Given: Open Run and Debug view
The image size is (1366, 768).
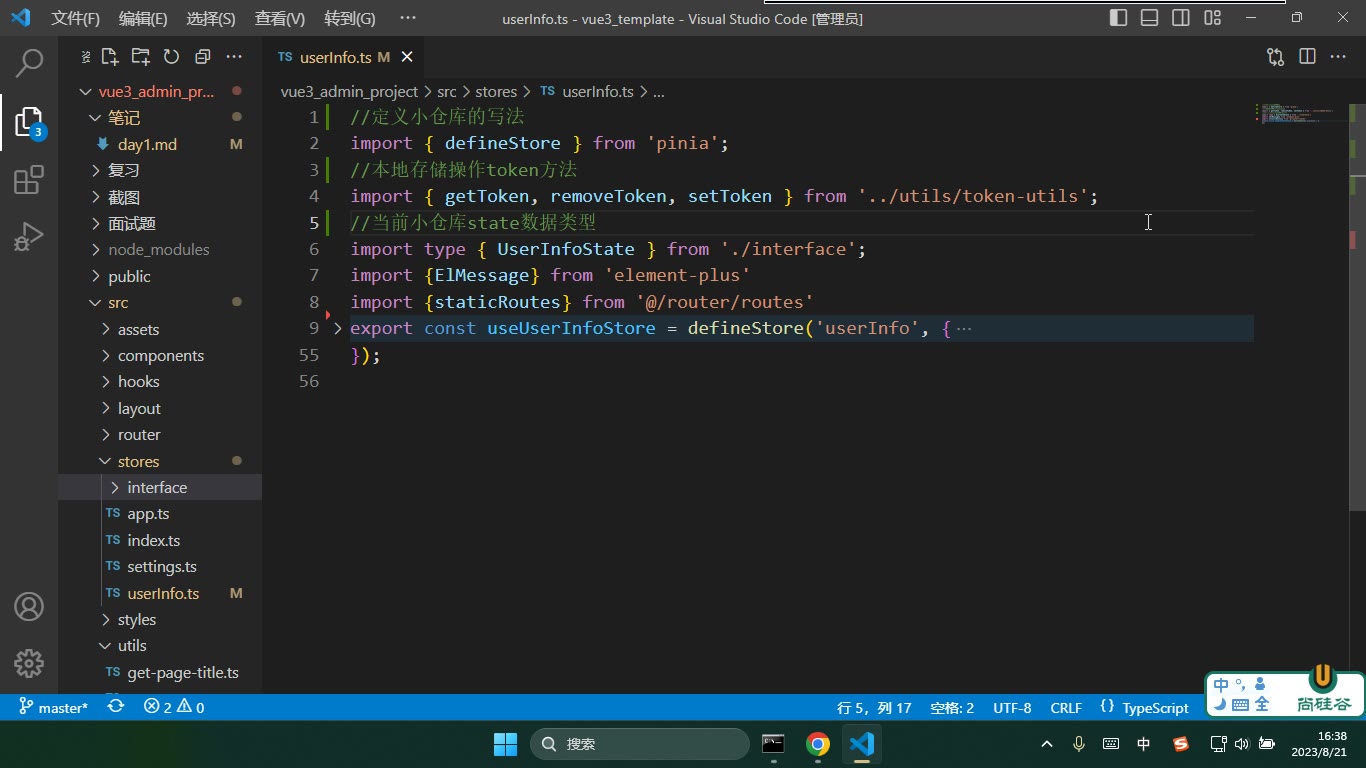Looking at the screenshot, I should click(29, 237).
